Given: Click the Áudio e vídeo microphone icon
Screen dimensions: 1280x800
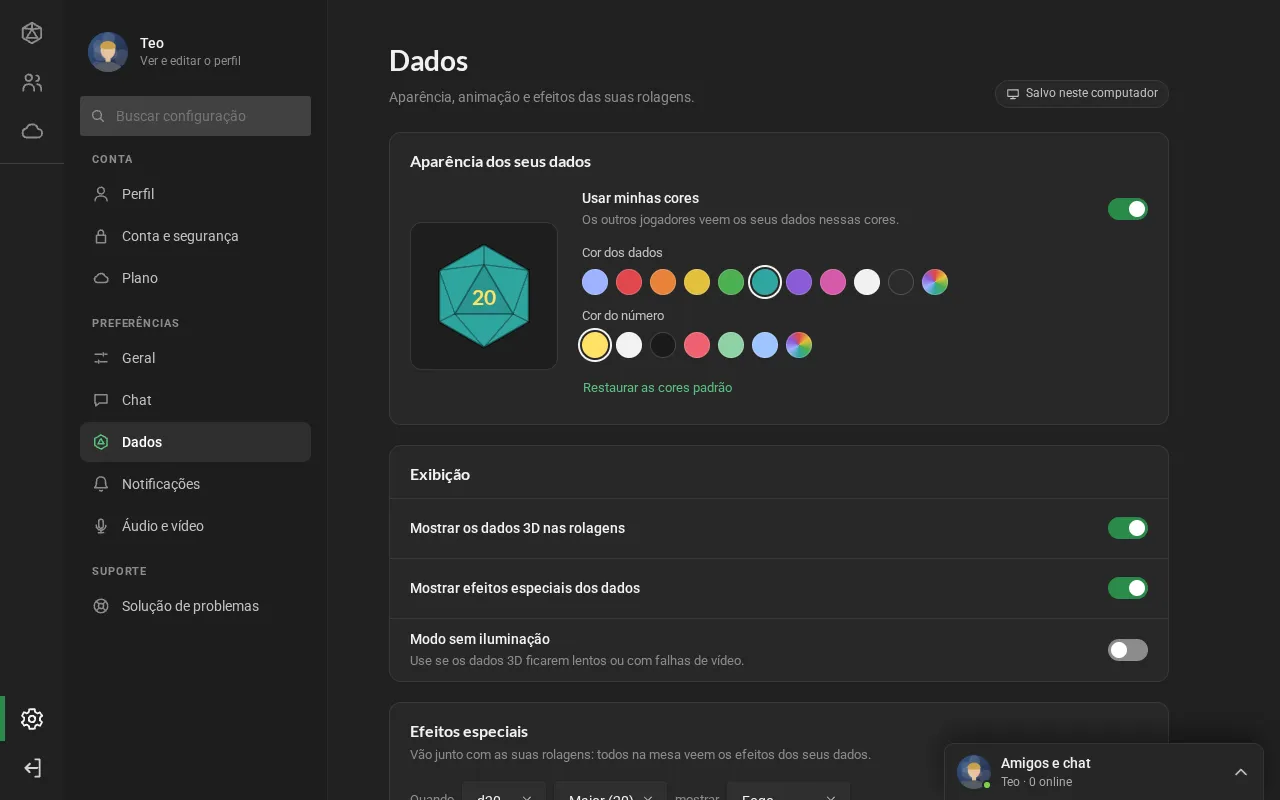Looking at the screenshot, I should [x=101, y=526].
